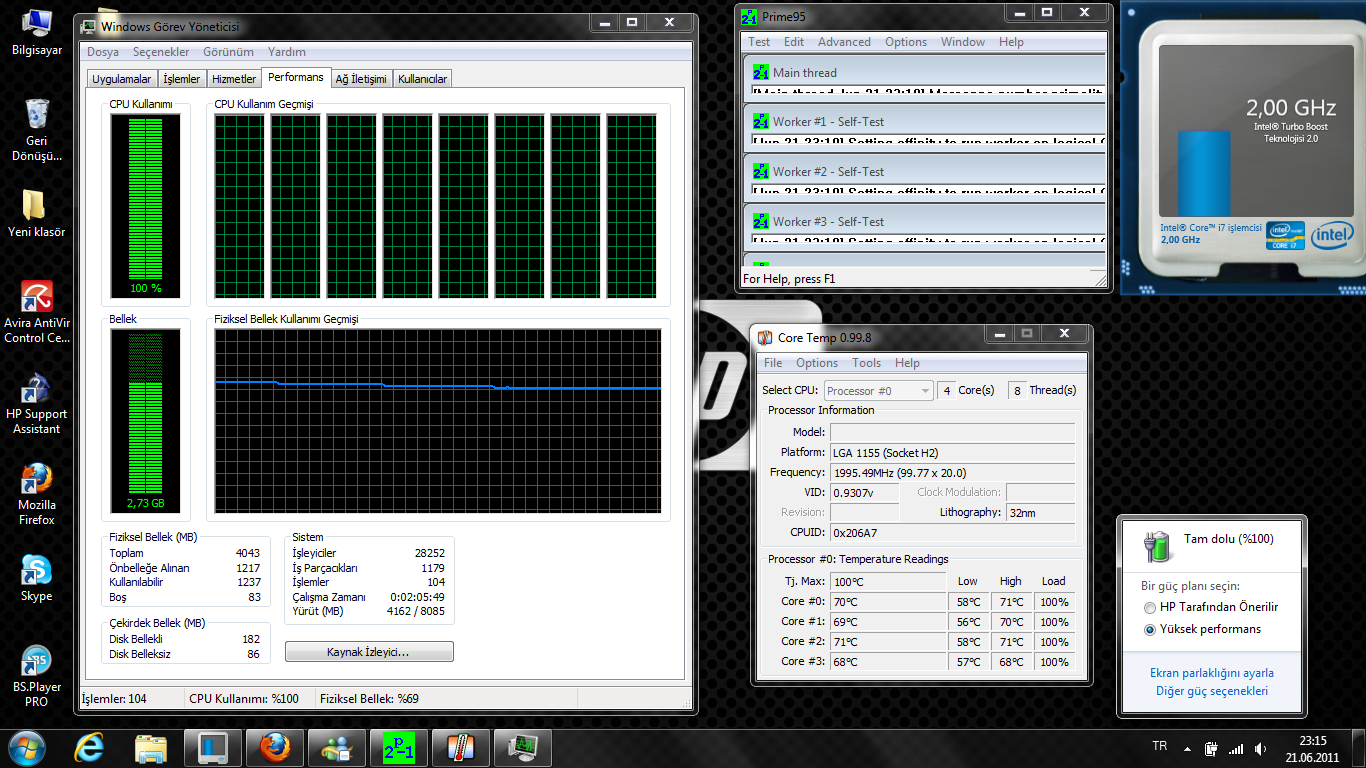The width and height of the screenshot is (1366, 768).
Task: Click the Kaynak İzleyici button
Action: pyautogui.click(x=369, y=652)
